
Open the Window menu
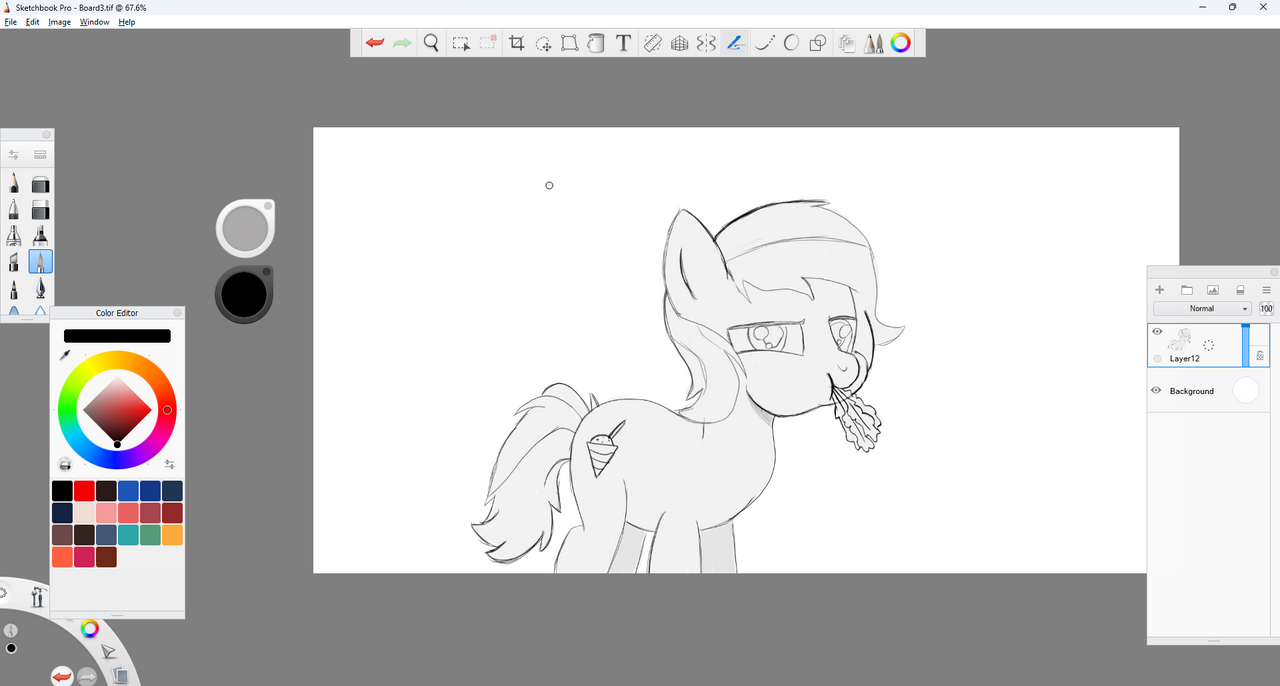click(x=94, y=22)
